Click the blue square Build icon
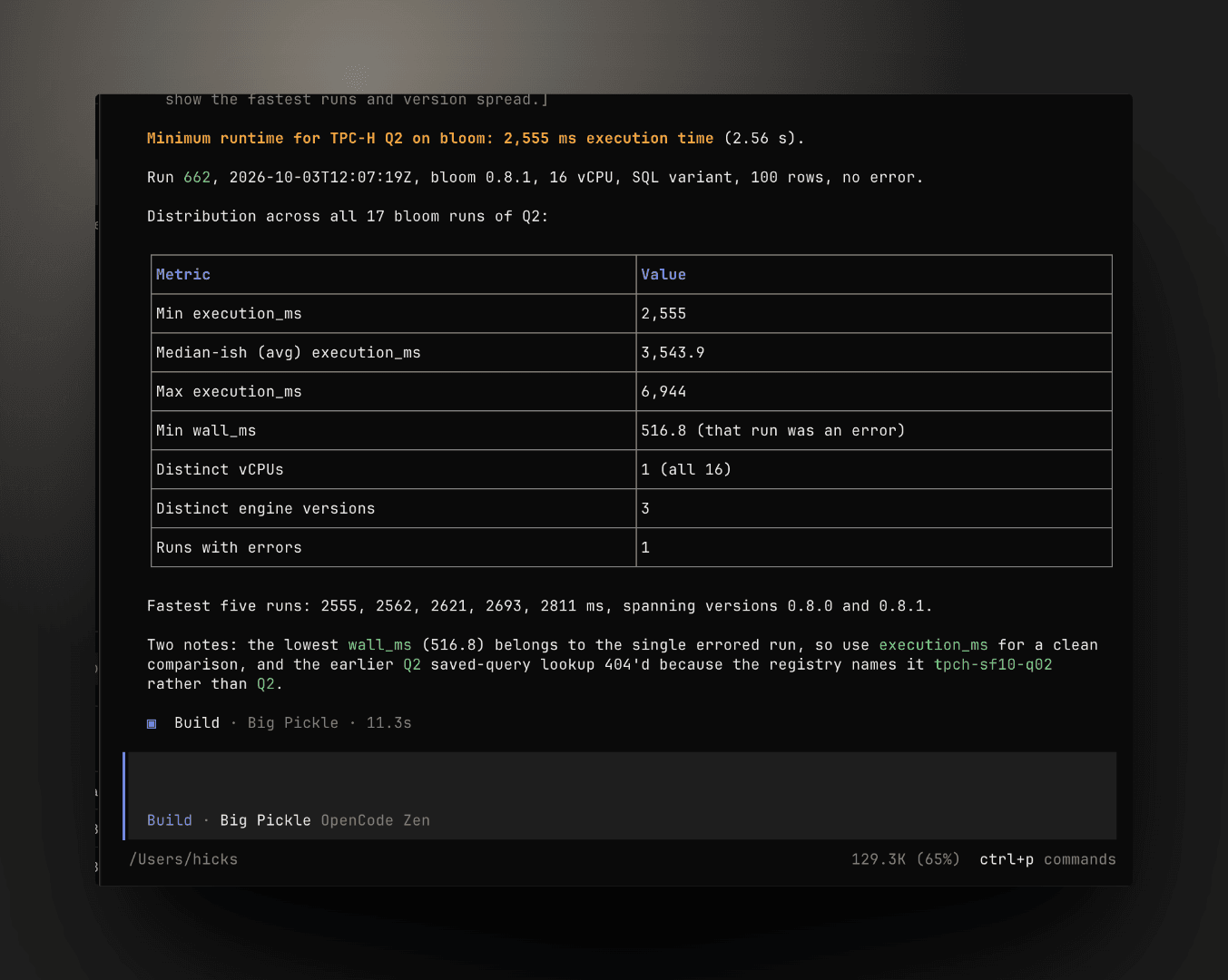The image size is (1228, 980). [152, 723]
